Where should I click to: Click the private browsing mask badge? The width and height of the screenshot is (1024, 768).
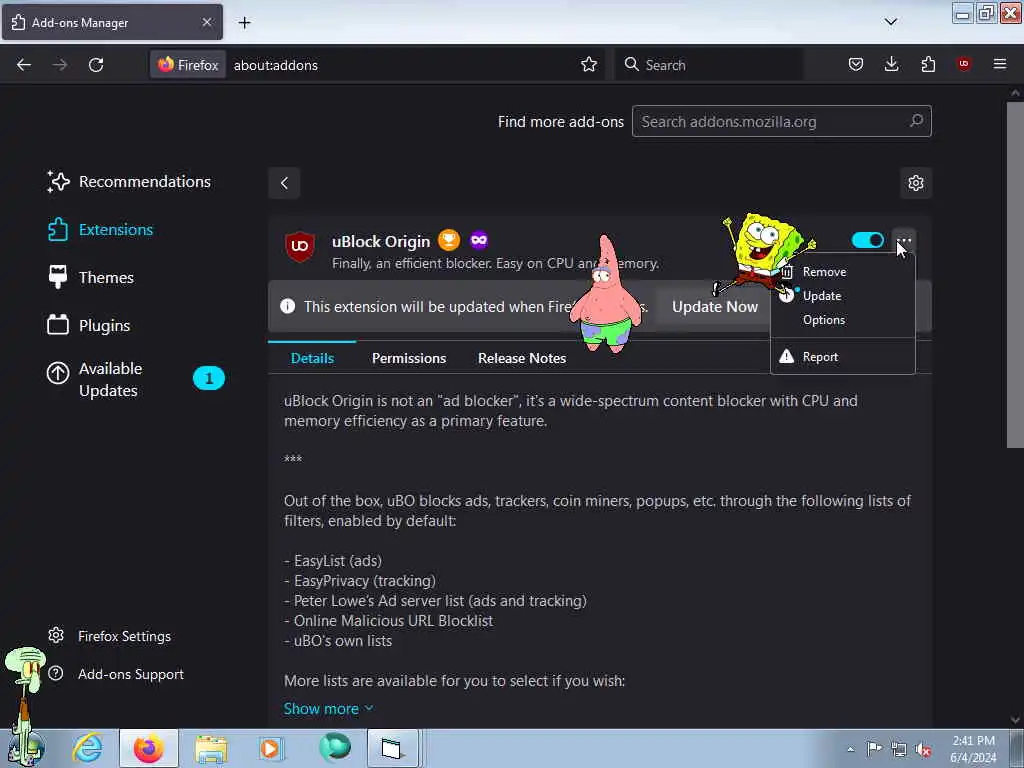click(479, 240)
